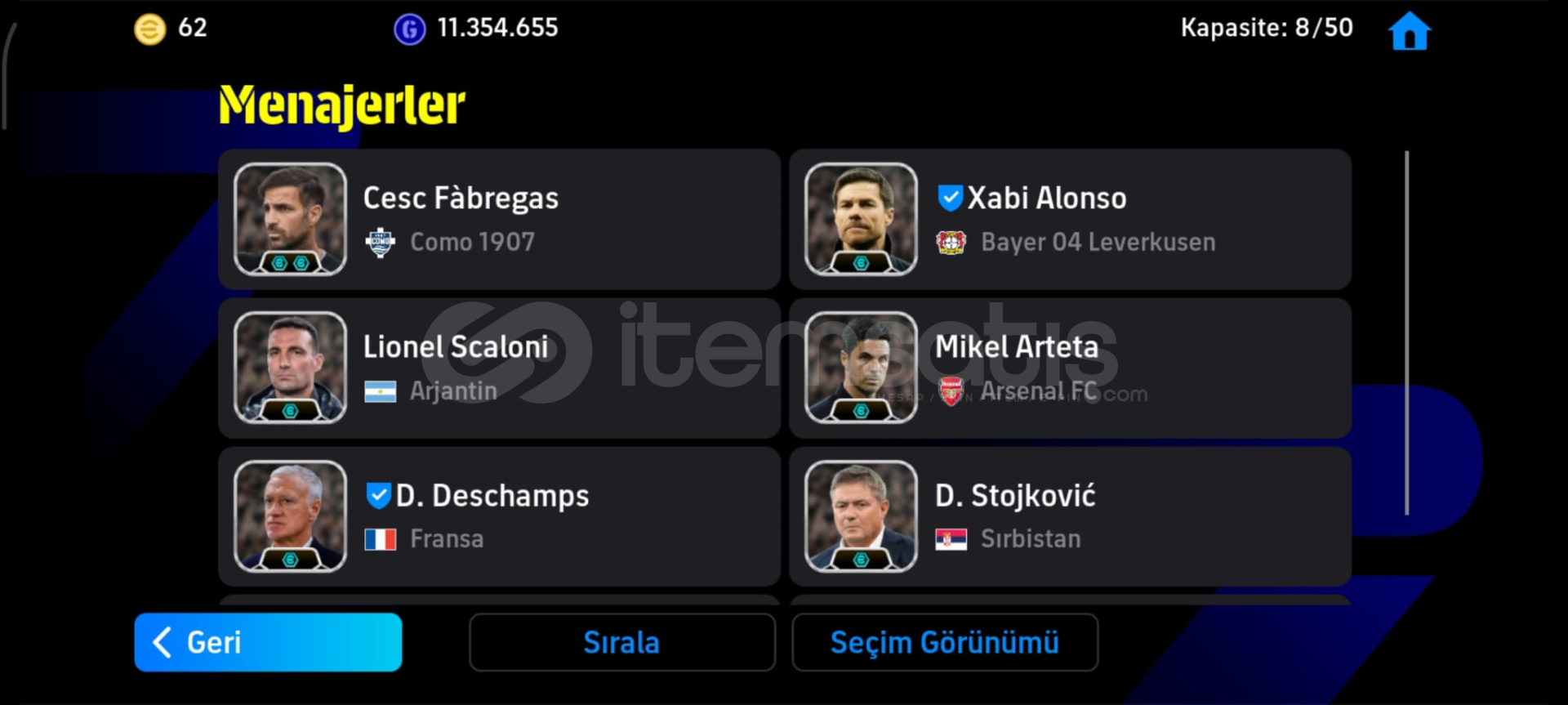Tap the Kapasite 8/50 capacity label

coord(1267,28)
